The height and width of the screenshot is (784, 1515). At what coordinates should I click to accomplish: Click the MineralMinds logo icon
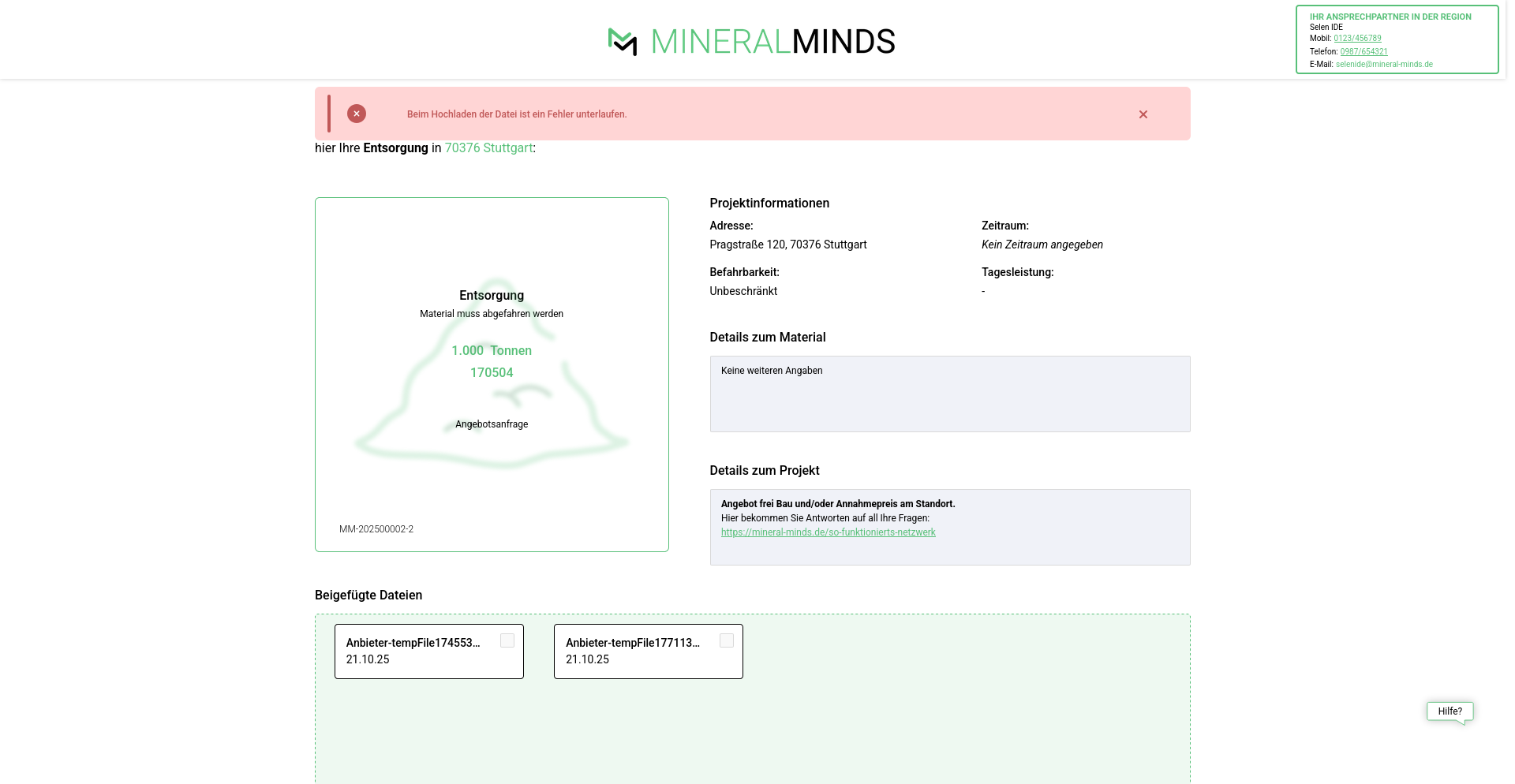(622, 42)
